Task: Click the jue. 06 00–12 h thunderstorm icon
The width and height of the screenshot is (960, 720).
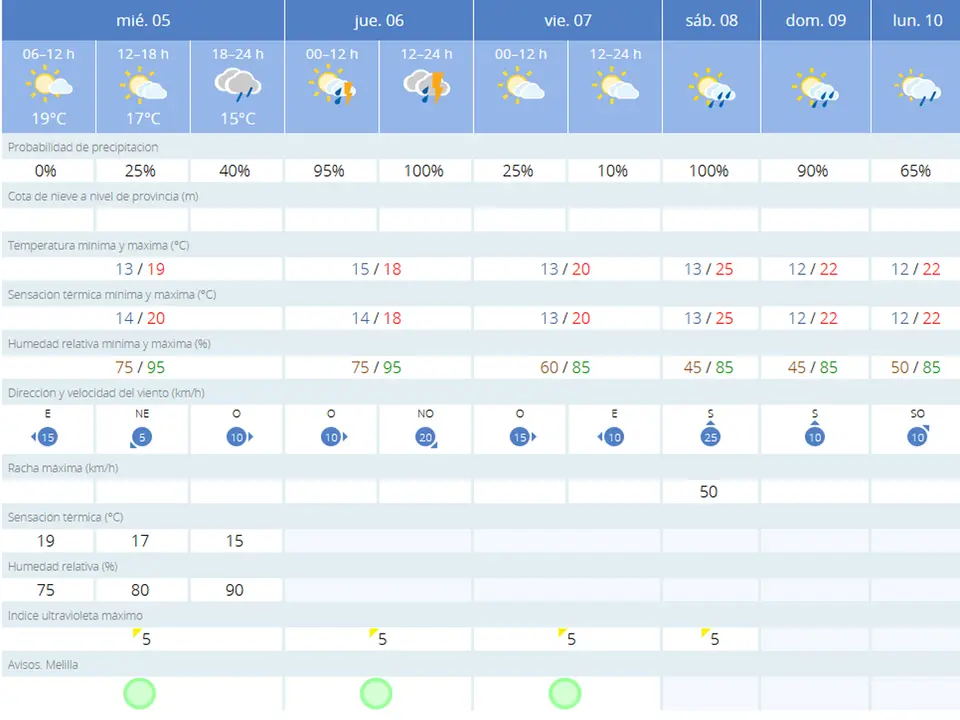Action: [x=332, y=86]
